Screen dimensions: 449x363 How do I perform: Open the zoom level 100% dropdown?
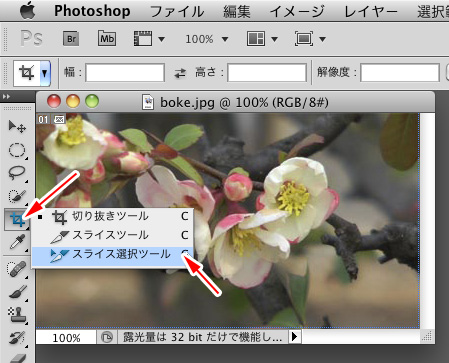[206, 39]
